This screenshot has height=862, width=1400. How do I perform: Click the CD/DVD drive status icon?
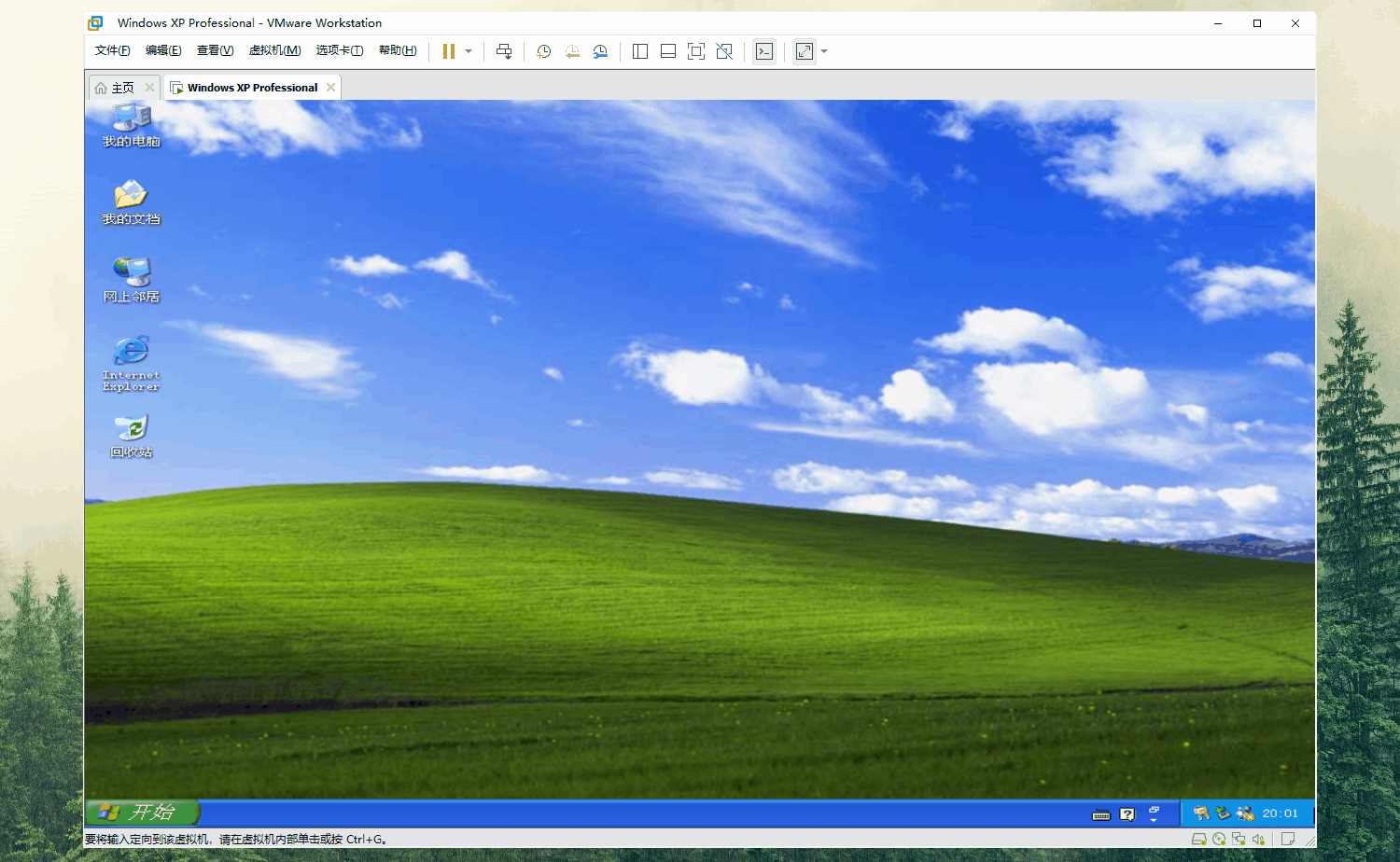(1219, 839)
